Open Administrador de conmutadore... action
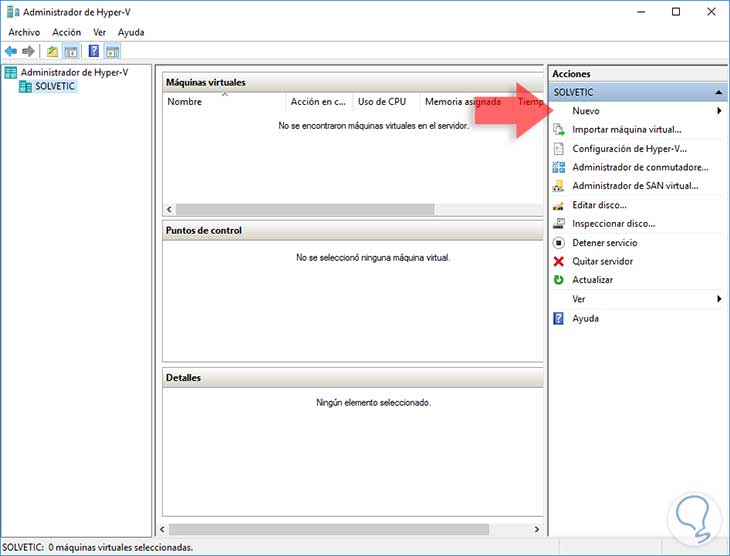The image size is (730, 556). pyautogui.click(x=640, y=167)
